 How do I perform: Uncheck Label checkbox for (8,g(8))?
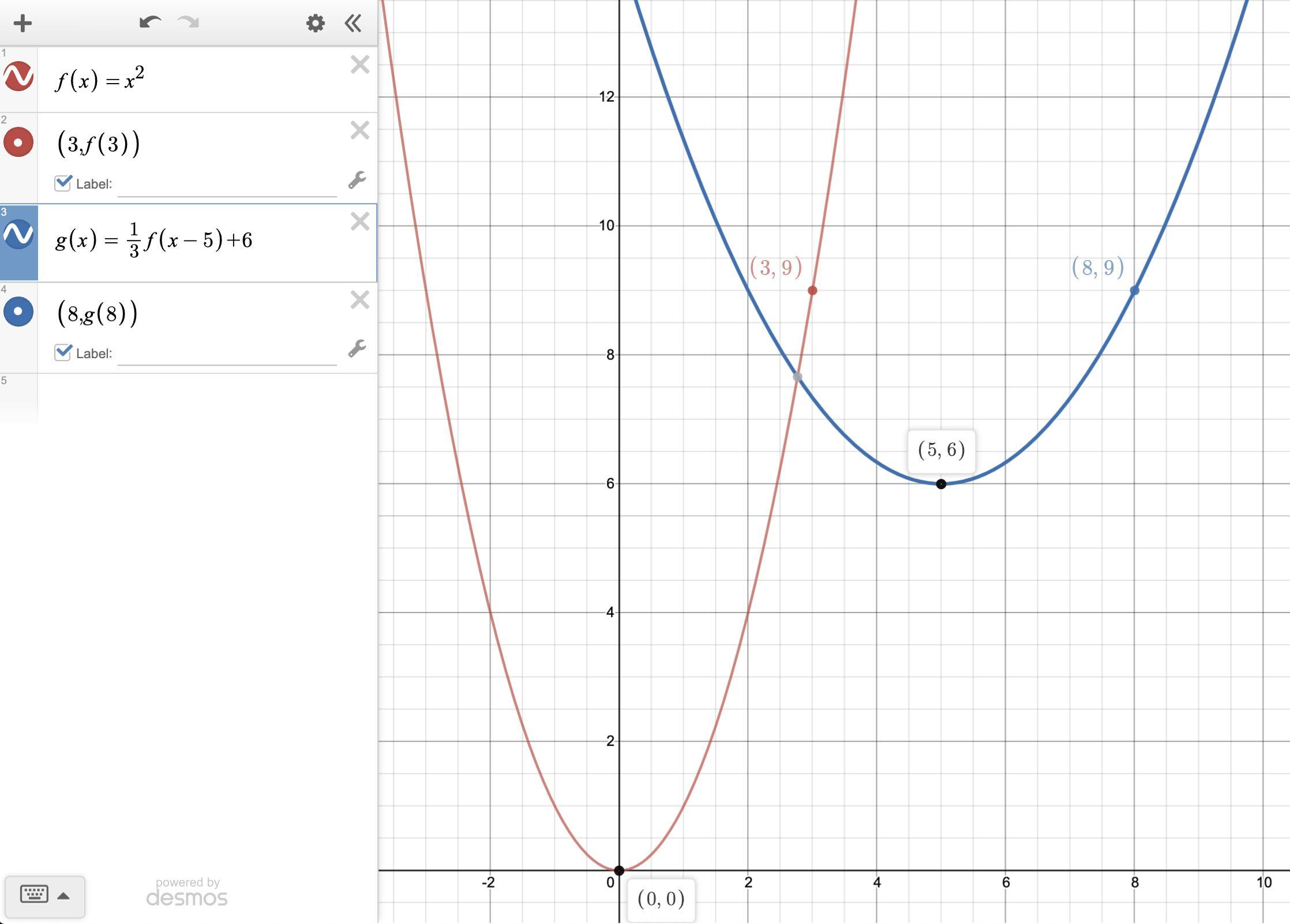pyautogui.click(x=62, y=352)
